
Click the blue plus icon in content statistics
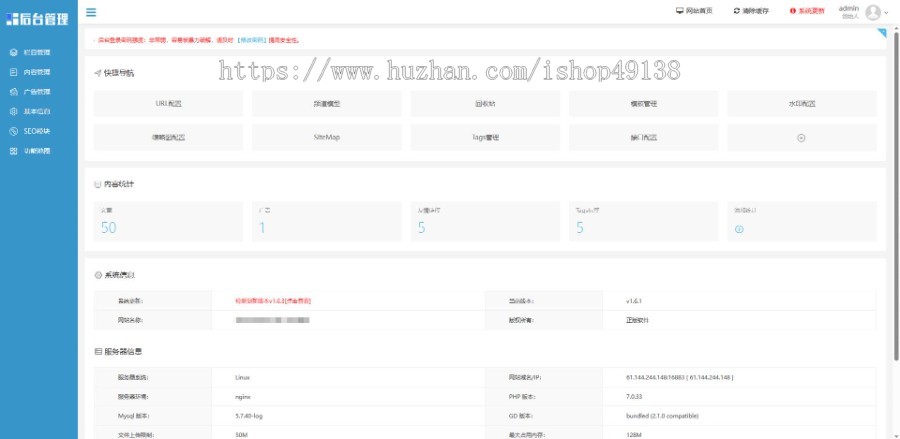(x=739, y=229)
